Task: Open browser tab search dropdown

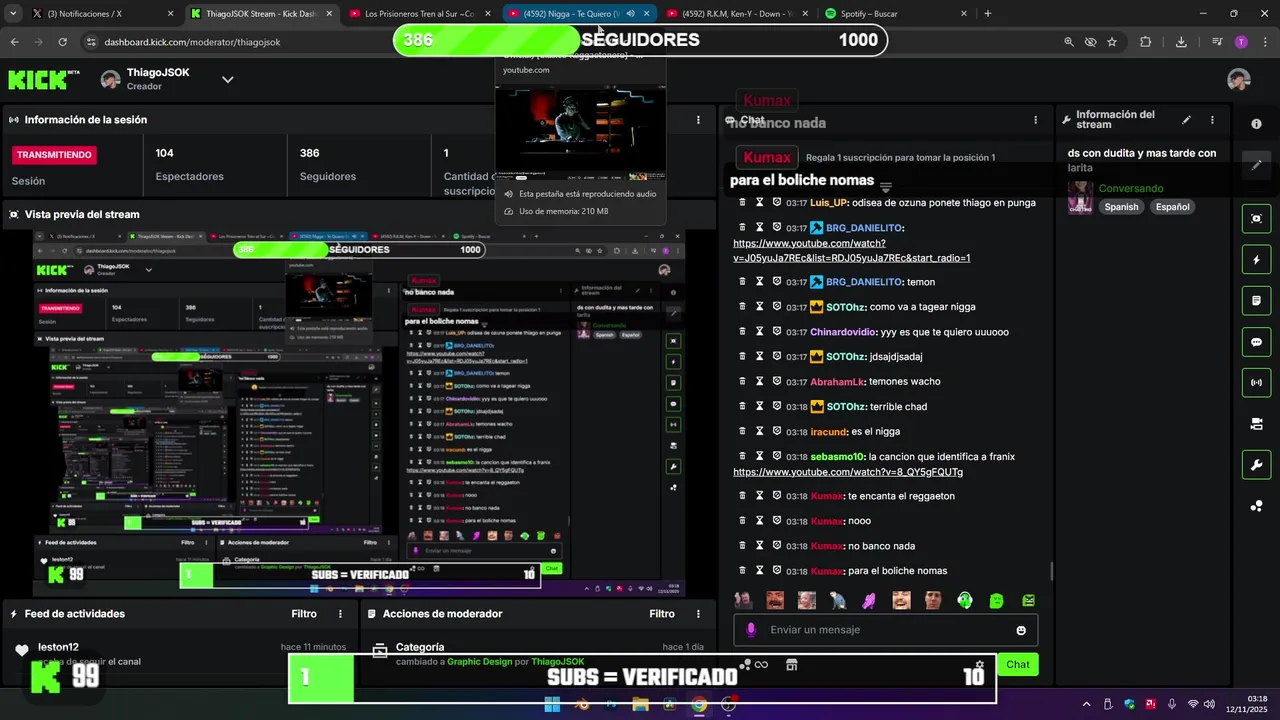Action: [x=13, y=14]
